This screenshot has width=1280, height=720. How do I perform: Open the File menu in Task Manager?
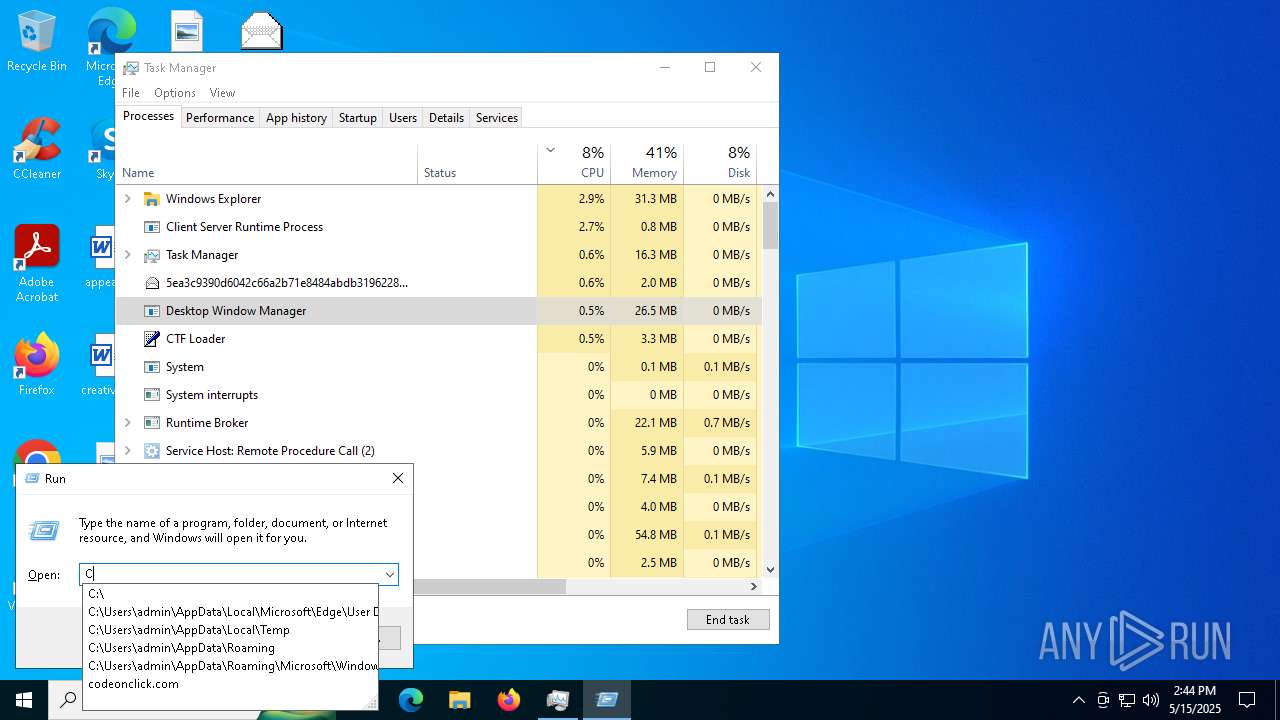tap(131, 93)
